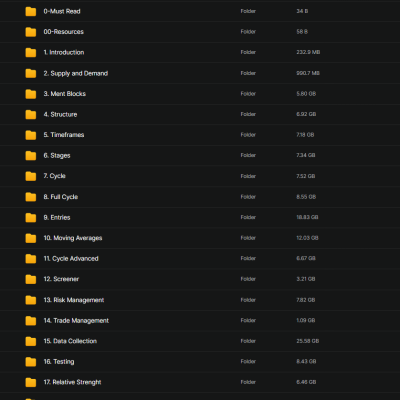Select the name '2. Supply and Demand'
Viewport: 400px width, 400px height.
[76, 73]
